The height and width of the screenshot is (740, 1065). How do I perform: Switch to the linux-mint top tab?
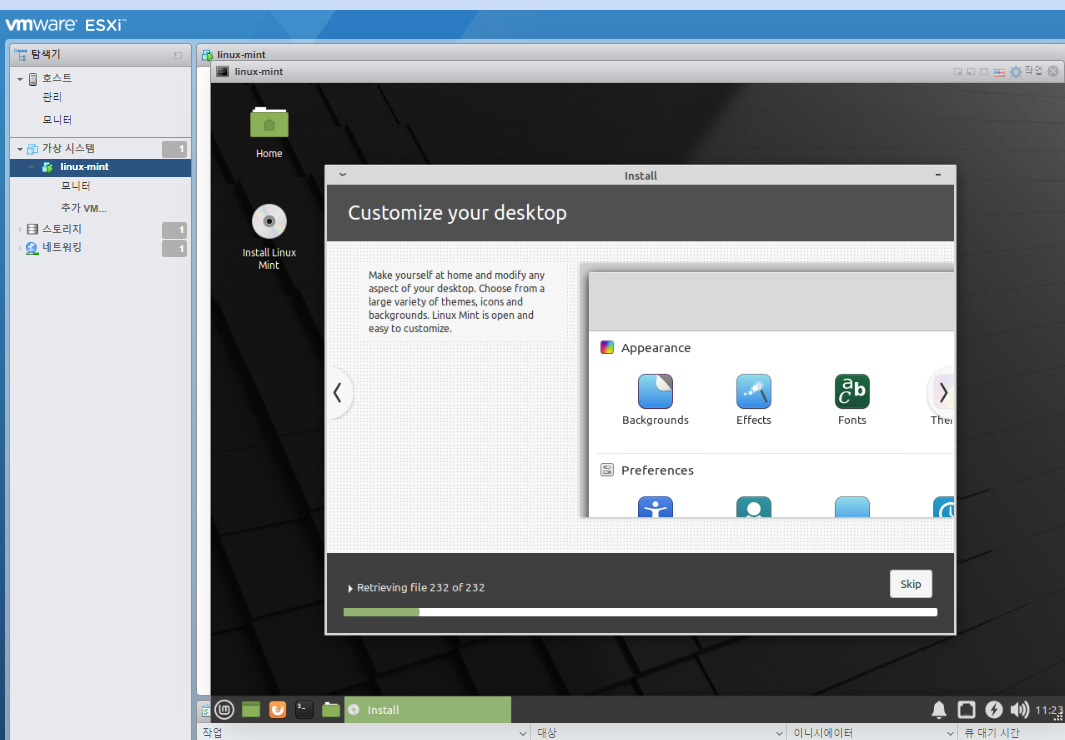(242, 54)
